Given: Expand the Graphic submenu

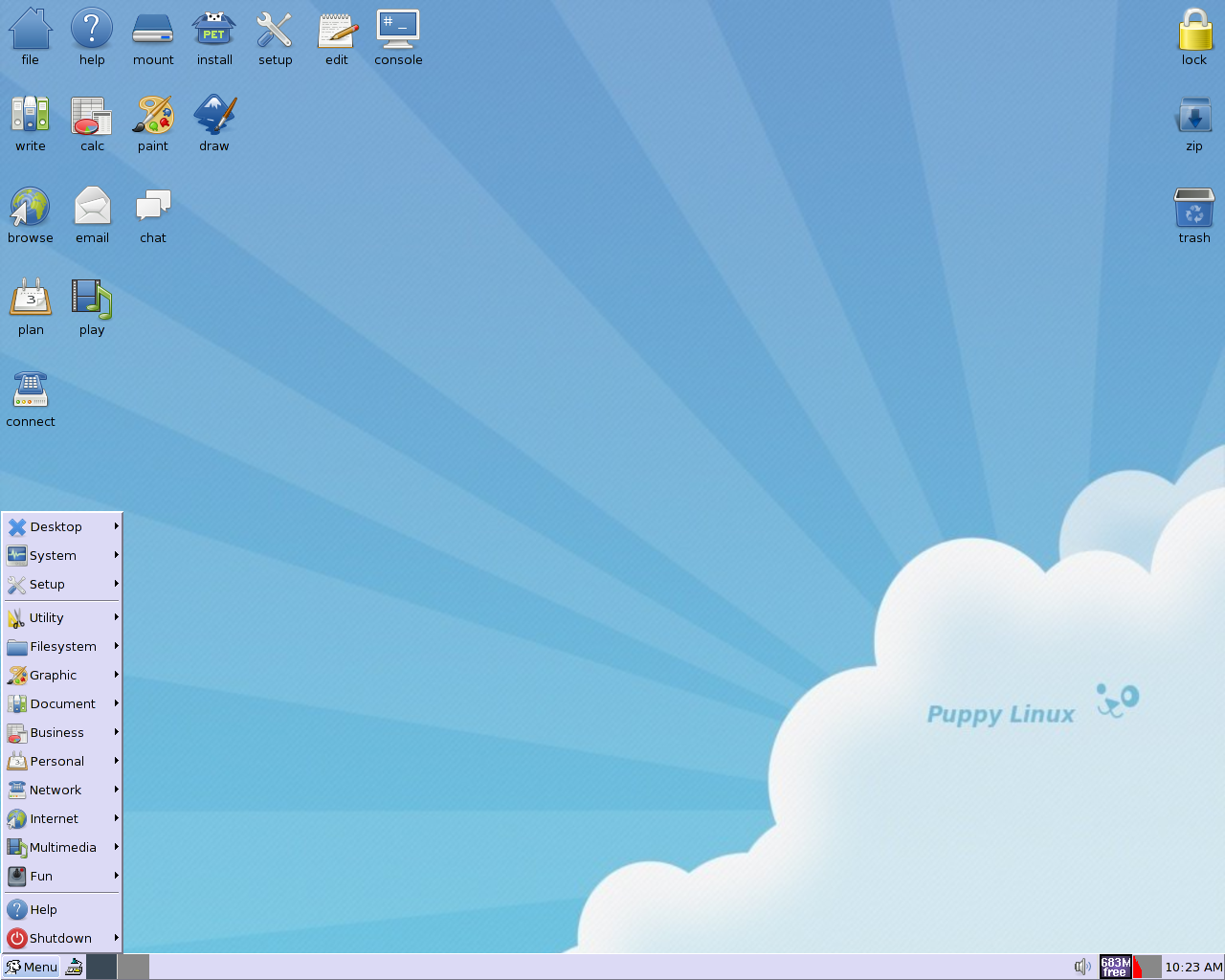Looking at the screenshot, I should point(62,675).
